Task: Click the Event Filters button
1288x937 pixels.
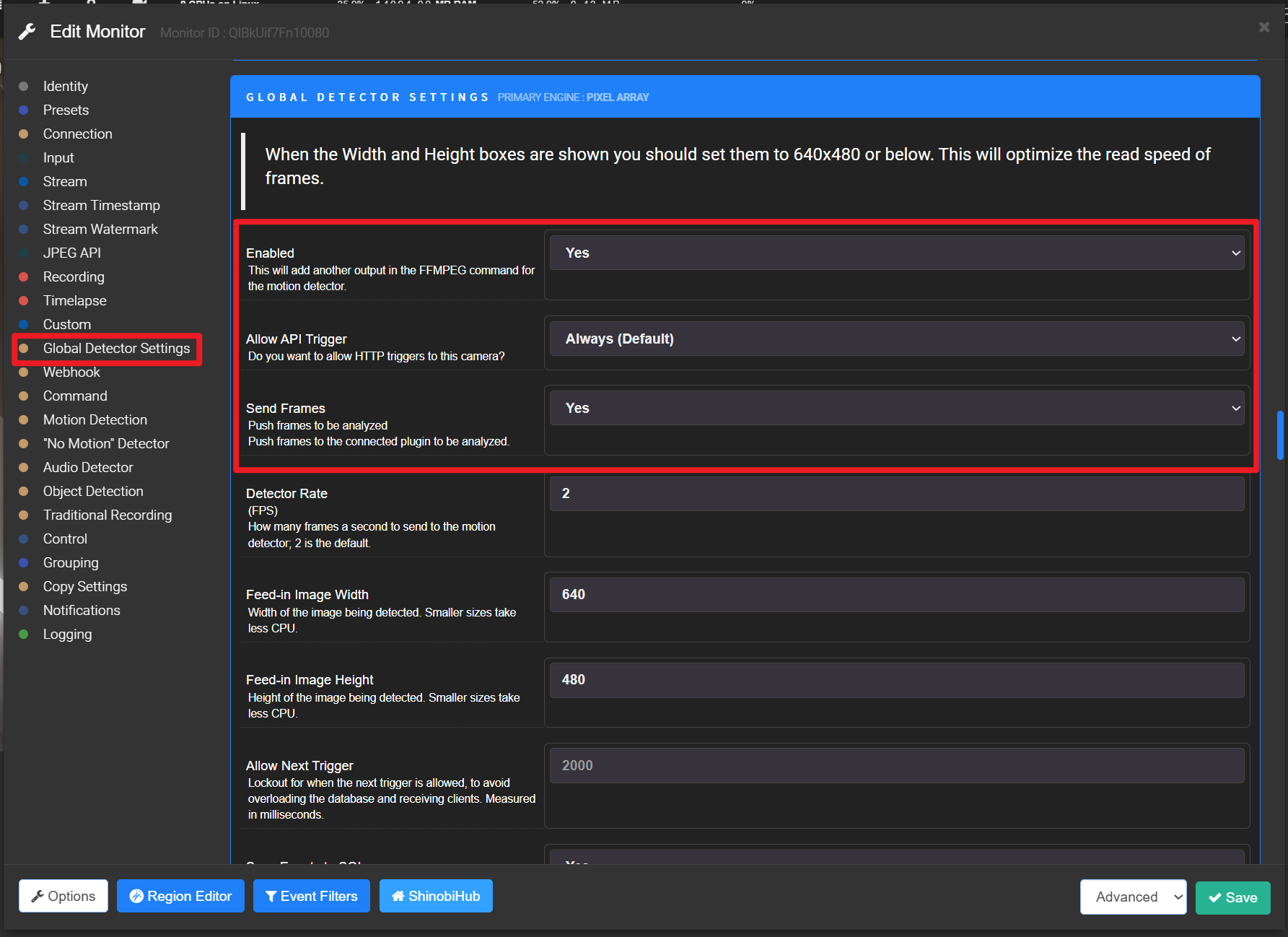Action: pos(312,896)
